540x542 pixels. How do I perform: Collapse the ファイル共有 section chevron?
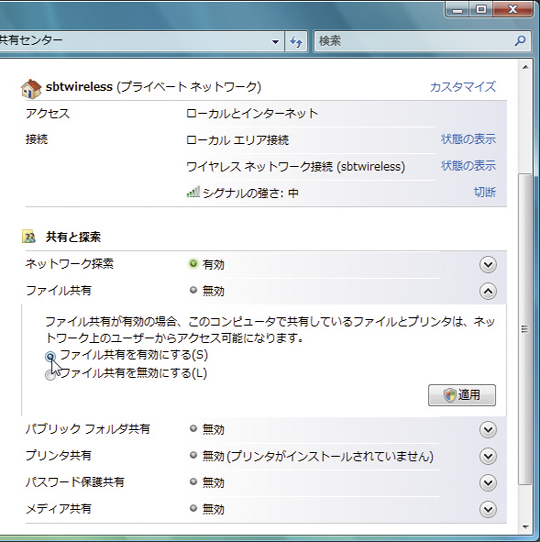(x=488, y=291)
